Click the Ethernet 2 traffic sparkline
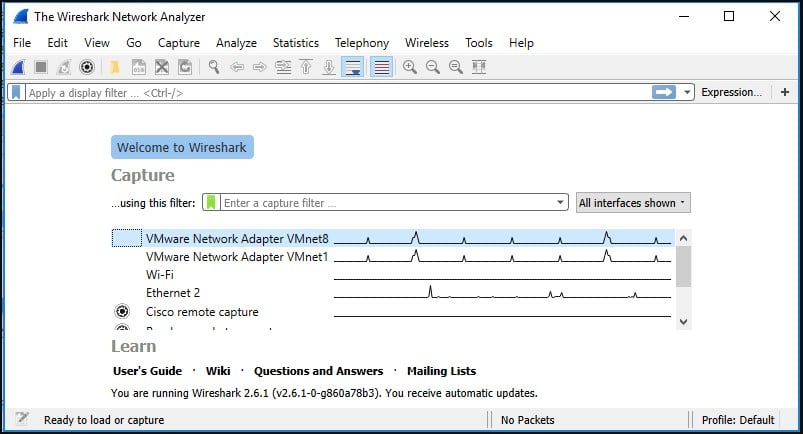The height and width of the screenshot is (434, 803). click(x=502, y=292)
